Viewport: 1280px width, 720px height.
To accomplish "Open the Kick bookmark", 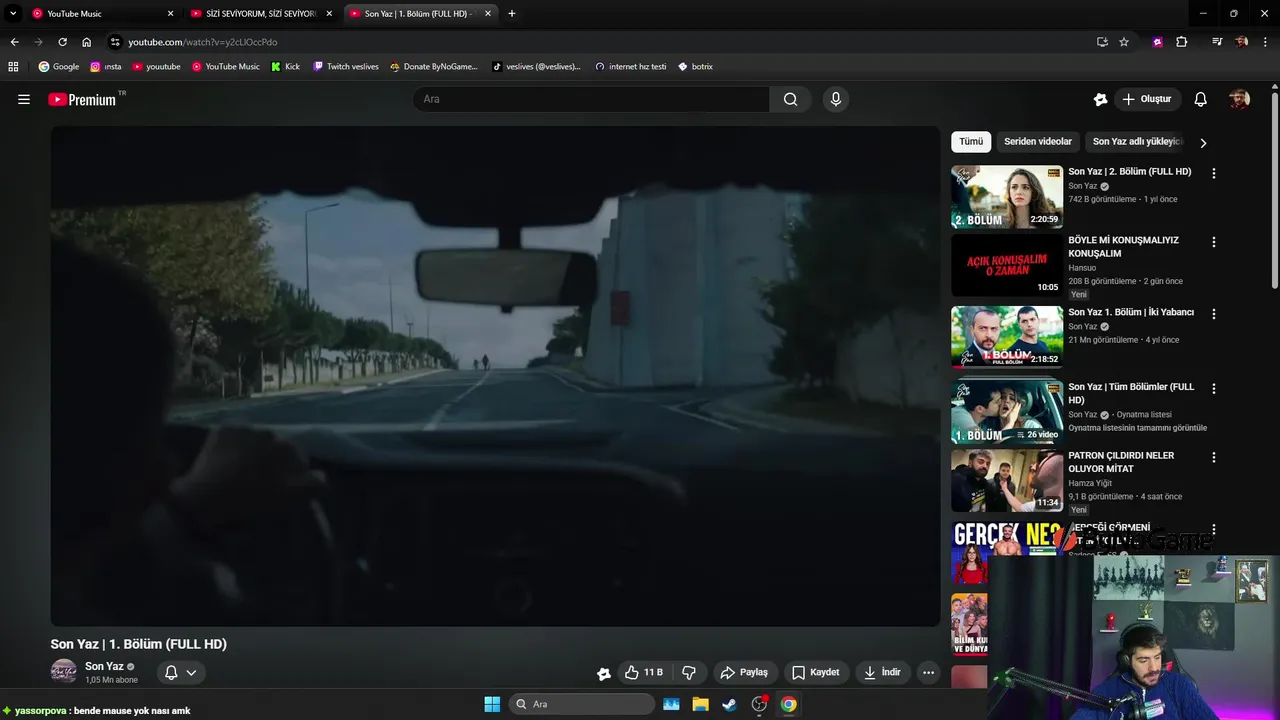I will point(285,67).
